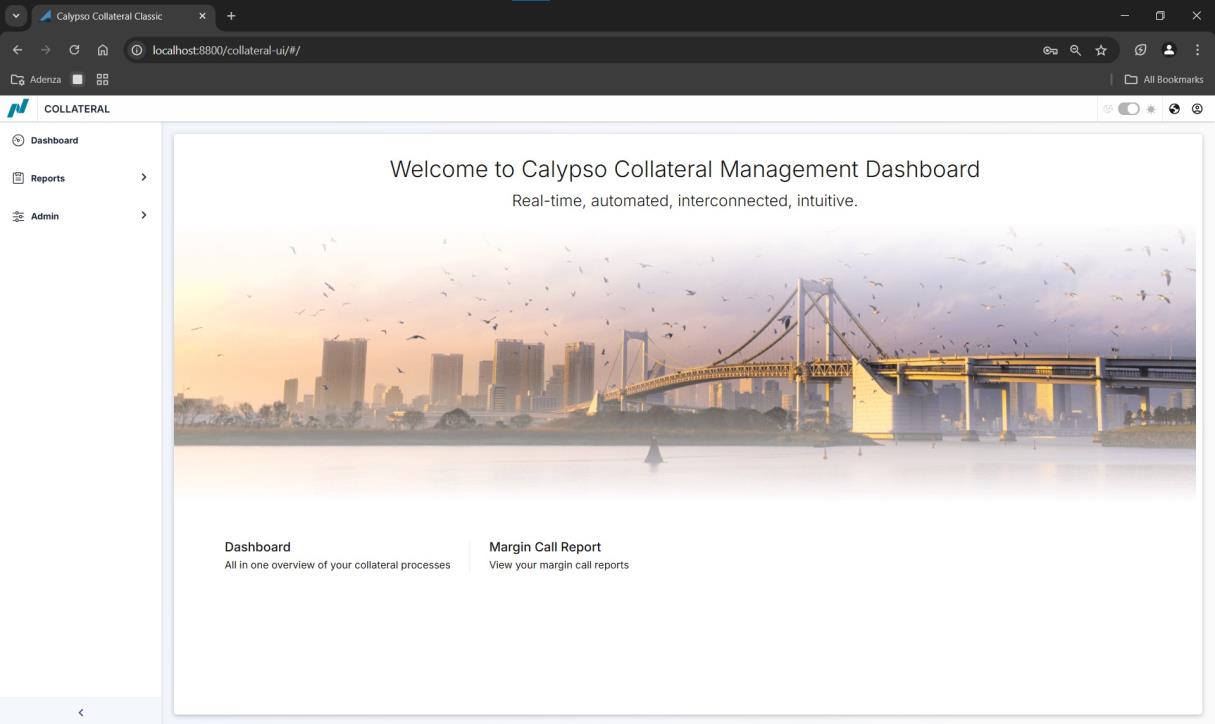Click the zoom magnifier icon in address bar
This screenshot has width=1215, height=724.
(x=1075, y=50)
